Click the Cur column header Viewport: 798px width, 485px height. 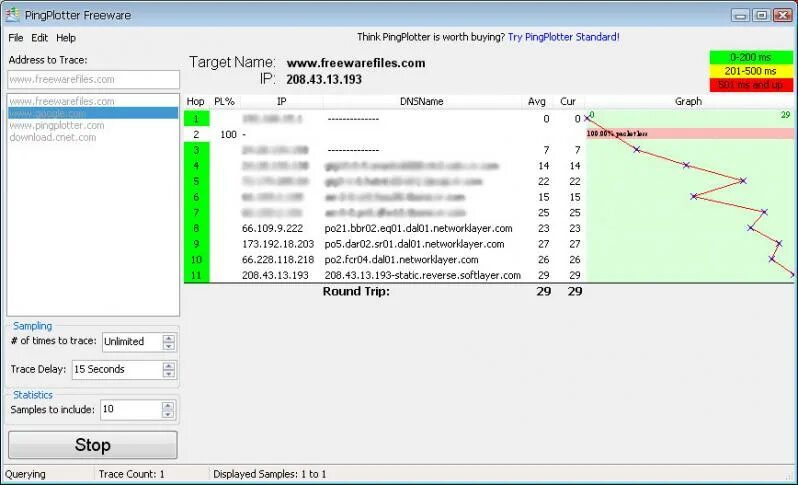click(x=568, y=101)
